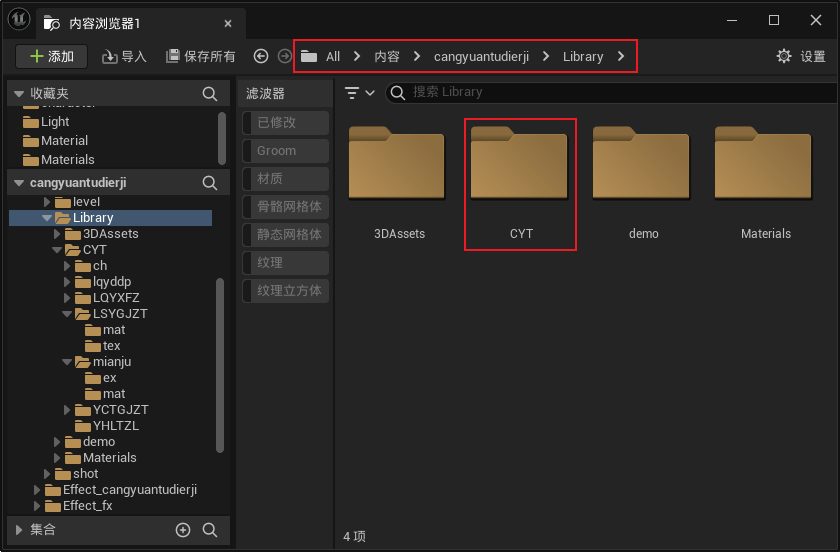Click search icon in cangyuantudierji panel
840x552 pixels.
(210, 183)
